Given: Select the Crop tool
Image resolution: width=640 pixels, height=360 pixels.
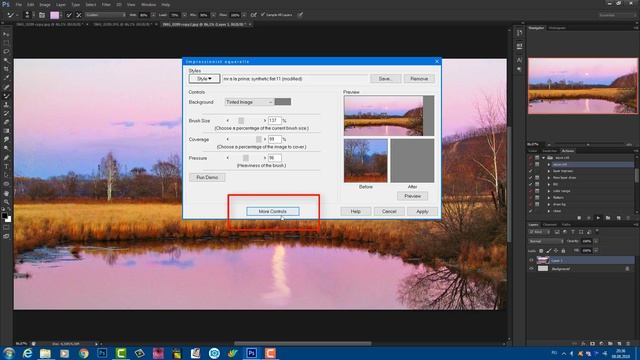Looking at the screenshot, I should [6, 69].
